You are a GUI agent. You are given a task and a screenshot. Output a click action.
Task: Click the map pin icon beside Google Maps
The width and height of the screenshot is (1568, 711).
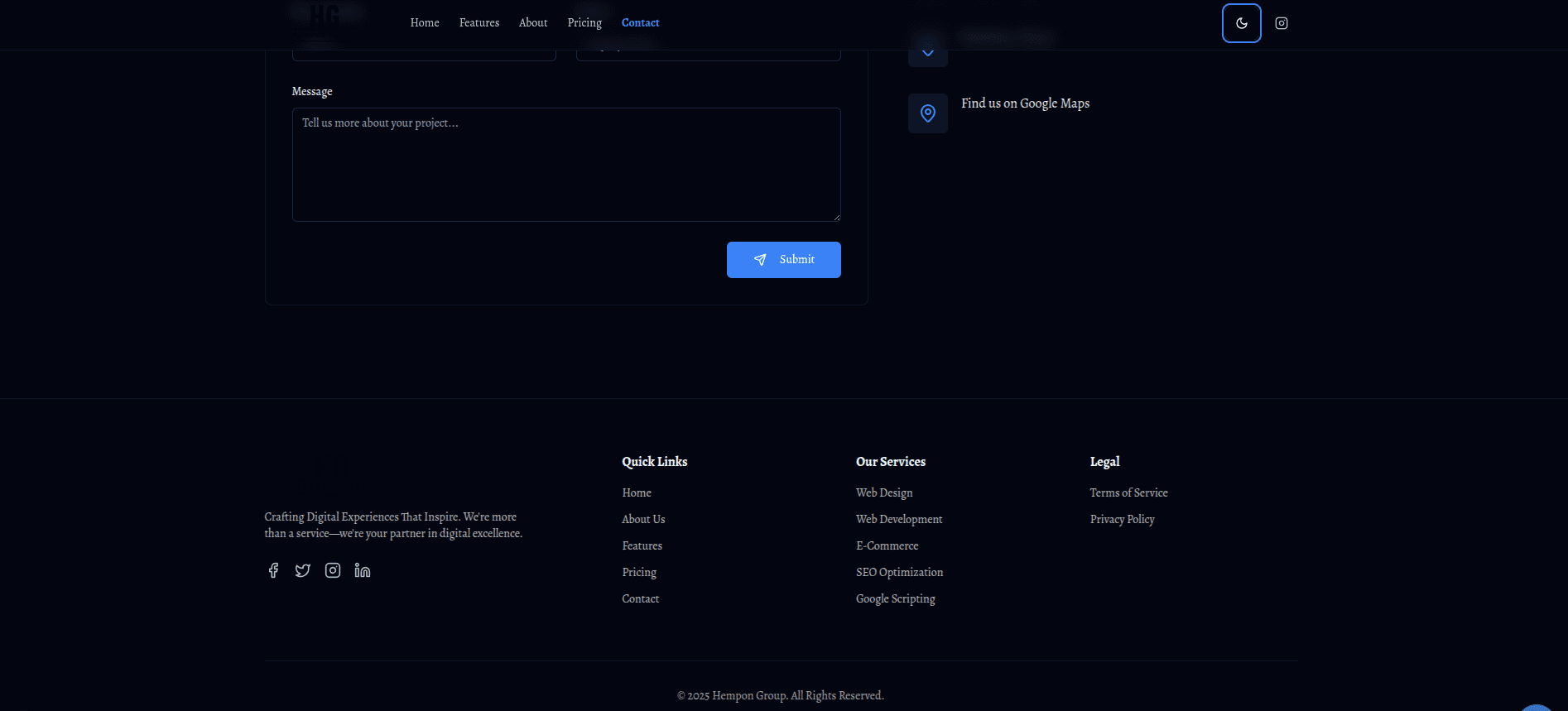[x=927, y=113]
